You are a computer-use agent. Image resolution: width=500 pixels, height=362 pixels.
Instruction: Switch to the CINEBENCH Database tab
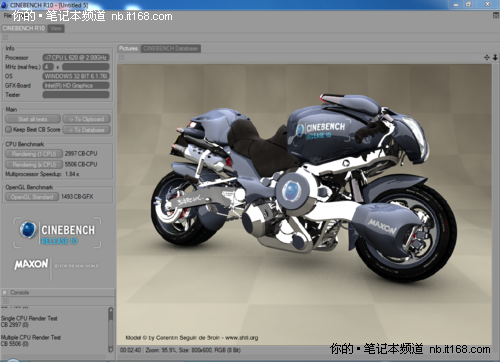(x=171, y=49)
